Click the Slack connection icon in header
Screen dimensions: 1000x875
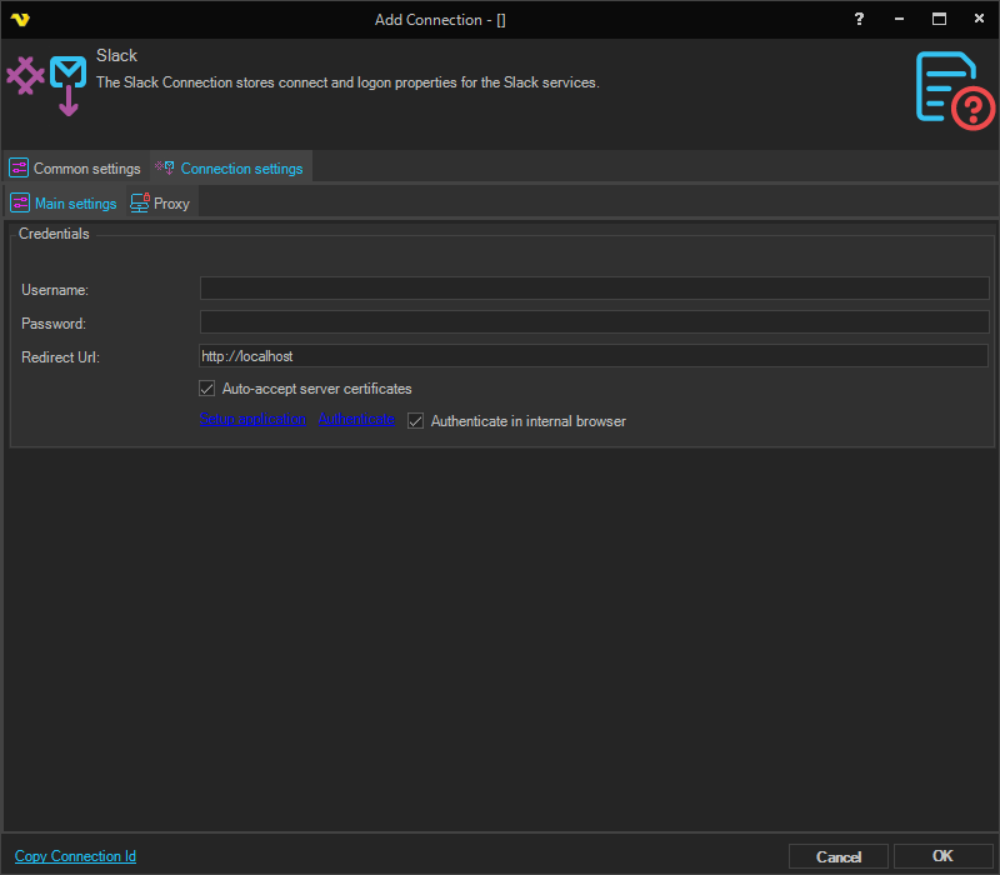46,83
